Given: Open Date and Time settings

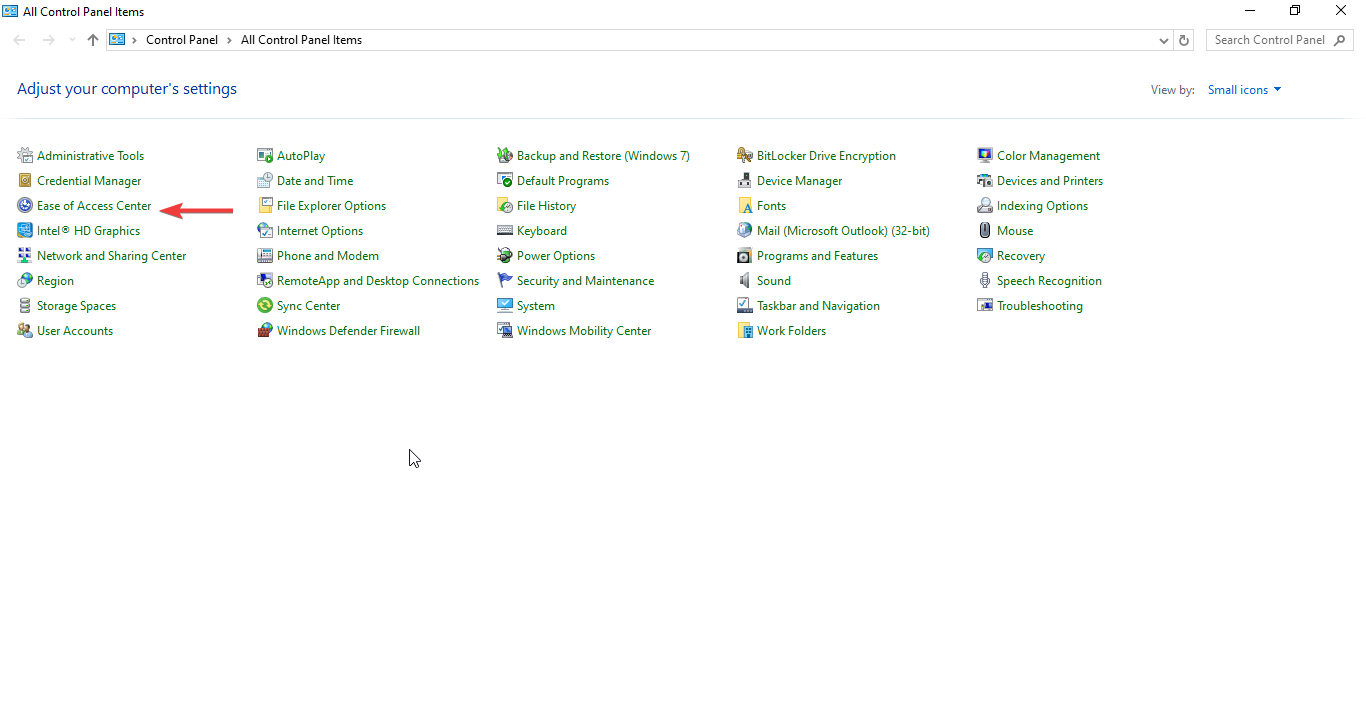Looking at the screenshot, I should click(314, 180).
